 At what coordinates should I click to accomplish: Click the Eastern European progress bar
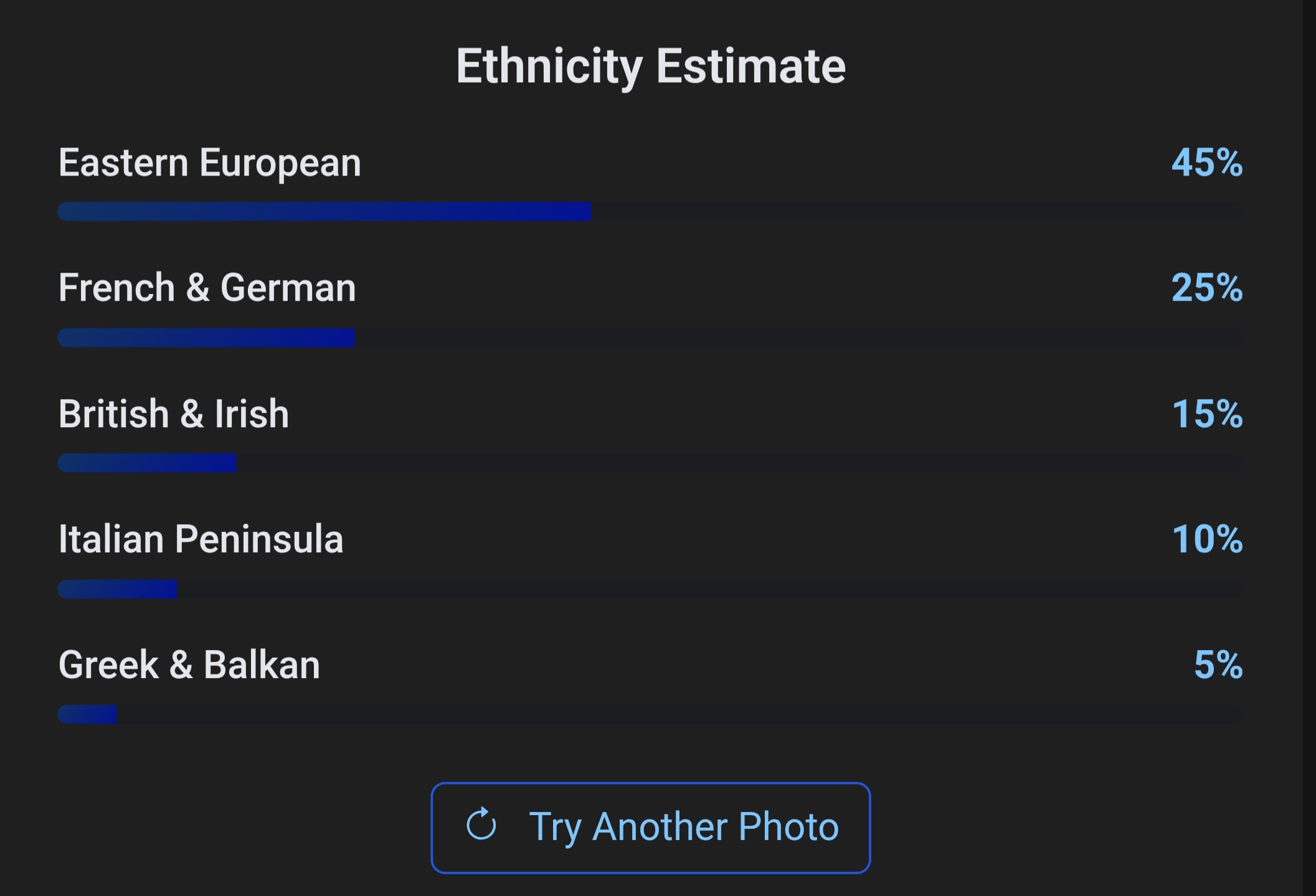pos(651,212)
